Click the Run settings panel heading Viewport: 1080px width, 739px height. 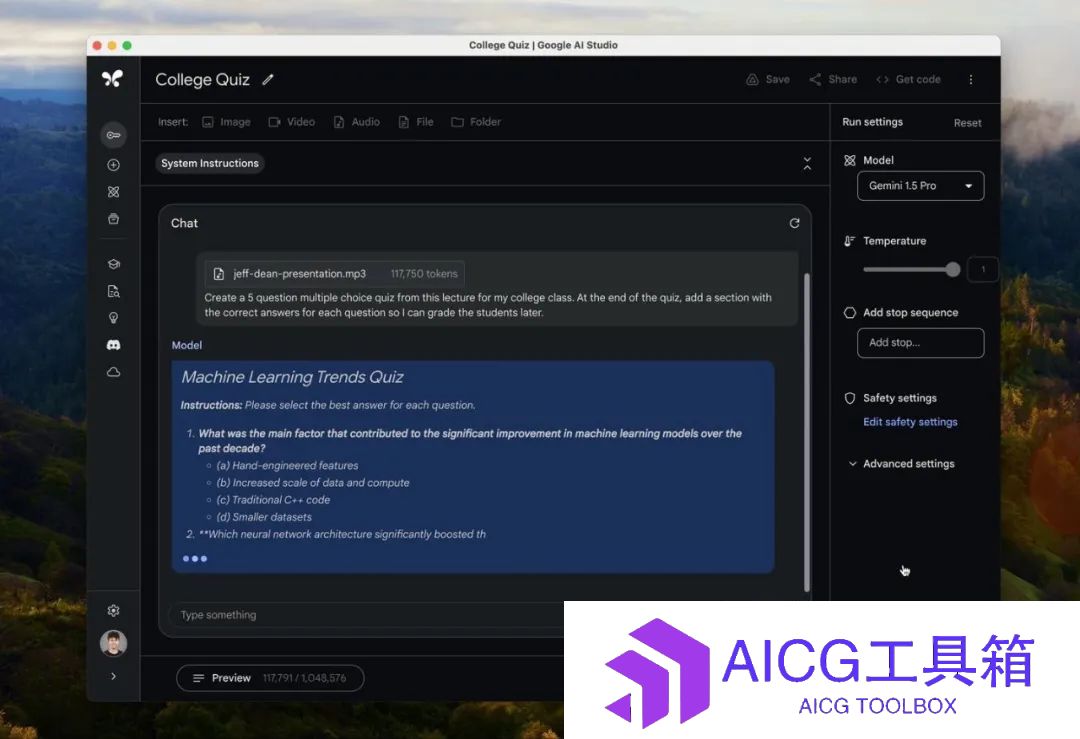[x=873, y=122]
